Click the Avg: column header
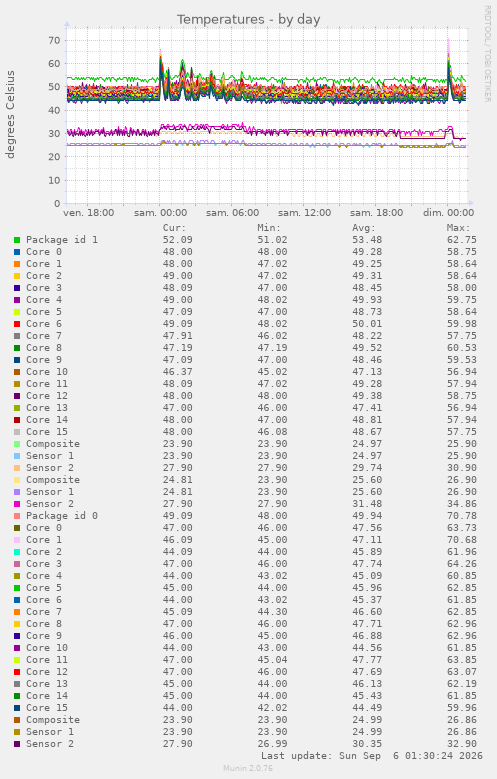This screenshot has width=497, height=779. coord(364,228)
